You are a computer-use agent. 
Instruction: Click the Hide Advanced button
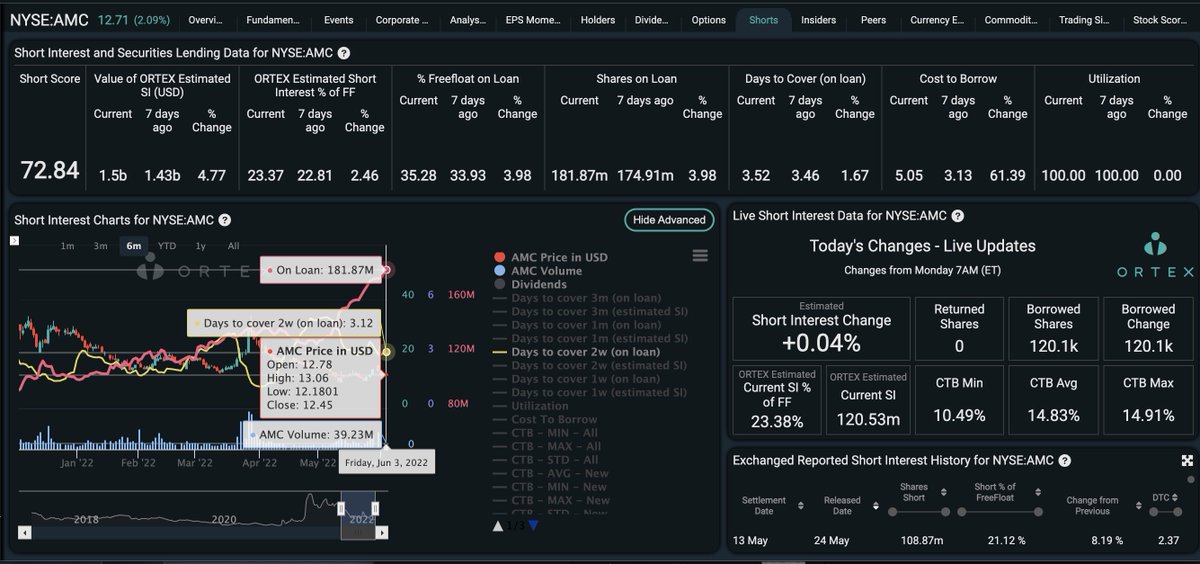coord(669,220)
